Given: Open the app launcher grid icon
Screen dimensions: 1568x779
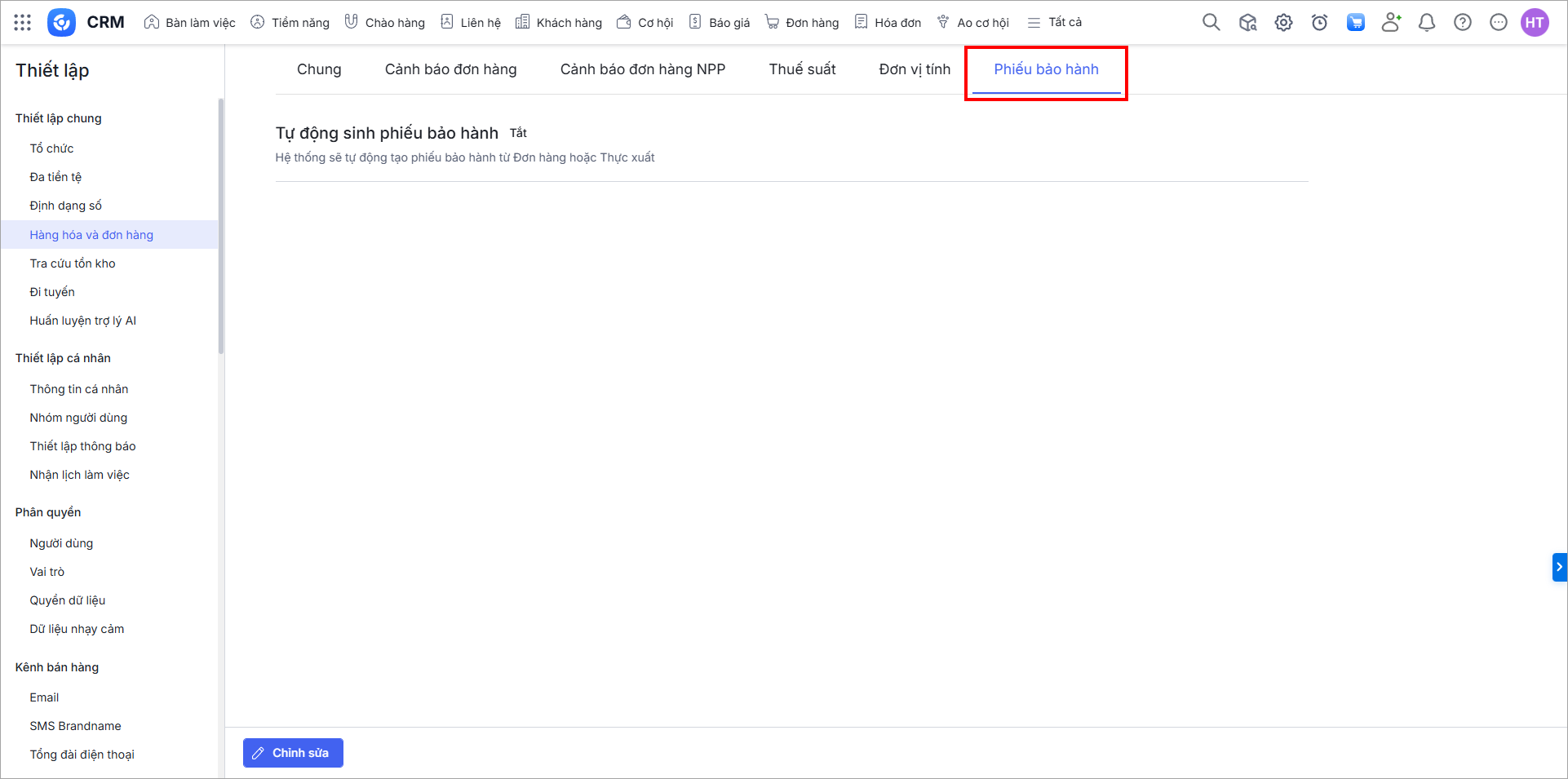Looking at the screenshot, I should pos(23,23).
